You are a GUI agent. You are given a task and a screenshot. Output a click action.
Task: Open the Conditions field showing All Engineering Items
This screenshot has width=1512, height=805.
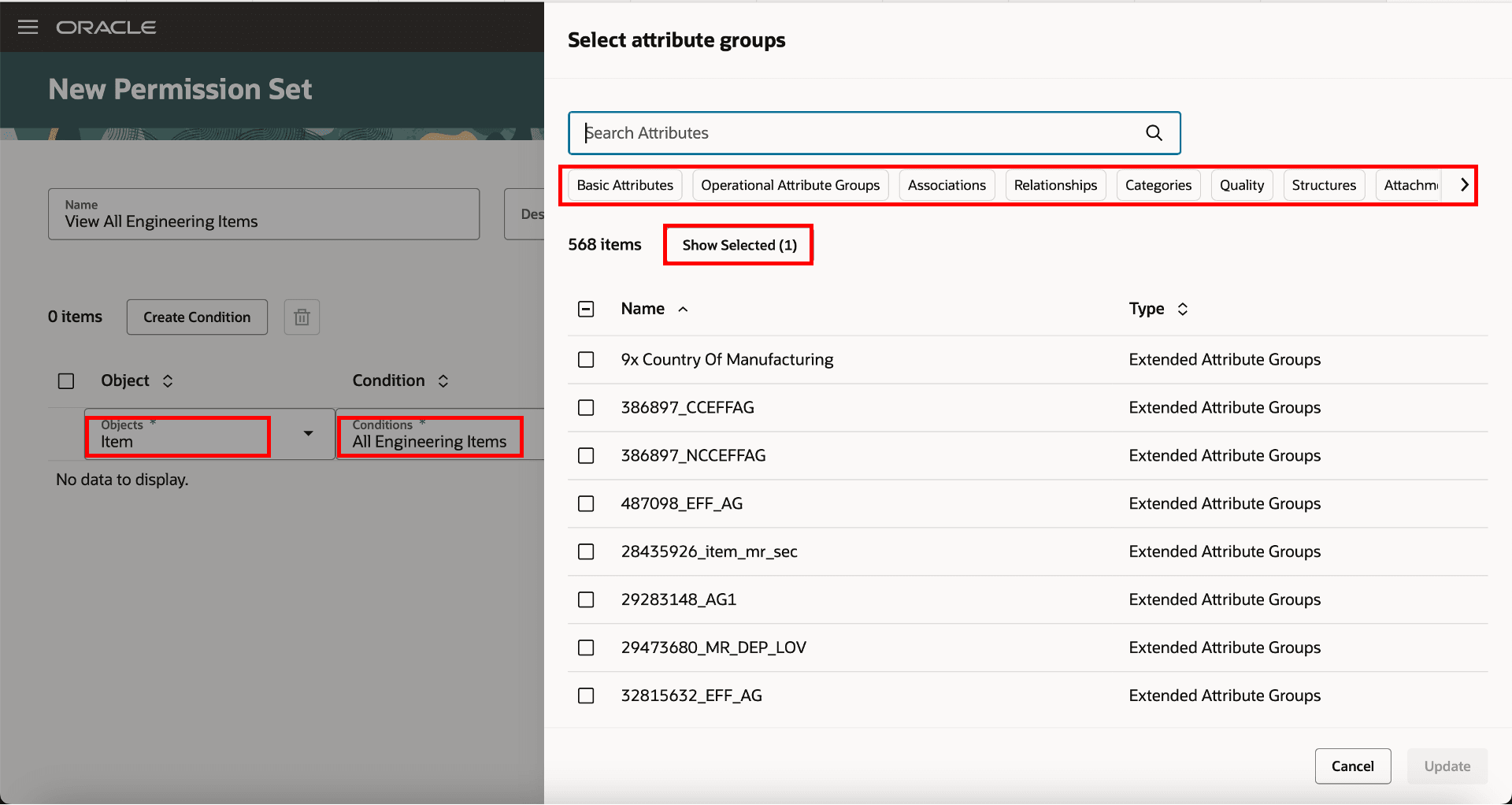430,436
